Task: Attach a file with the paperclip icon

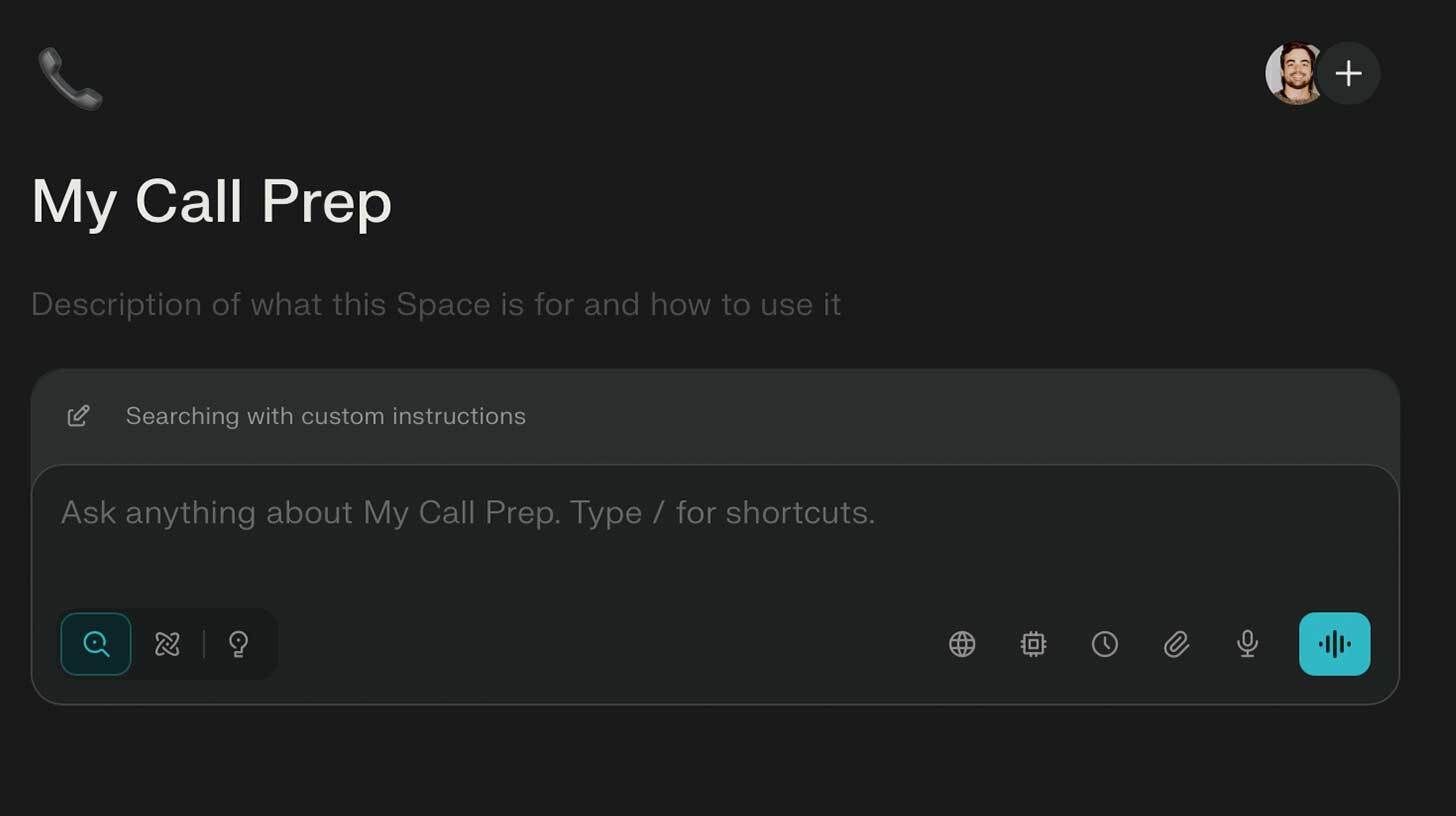Action: [x=1176, y=644]
